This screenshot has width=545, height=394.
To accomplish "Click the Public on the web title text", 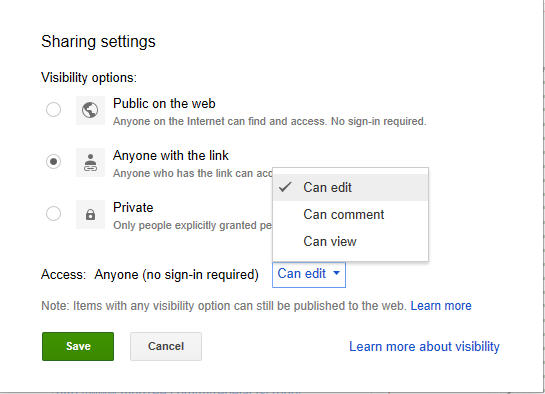I will [164, 104].
